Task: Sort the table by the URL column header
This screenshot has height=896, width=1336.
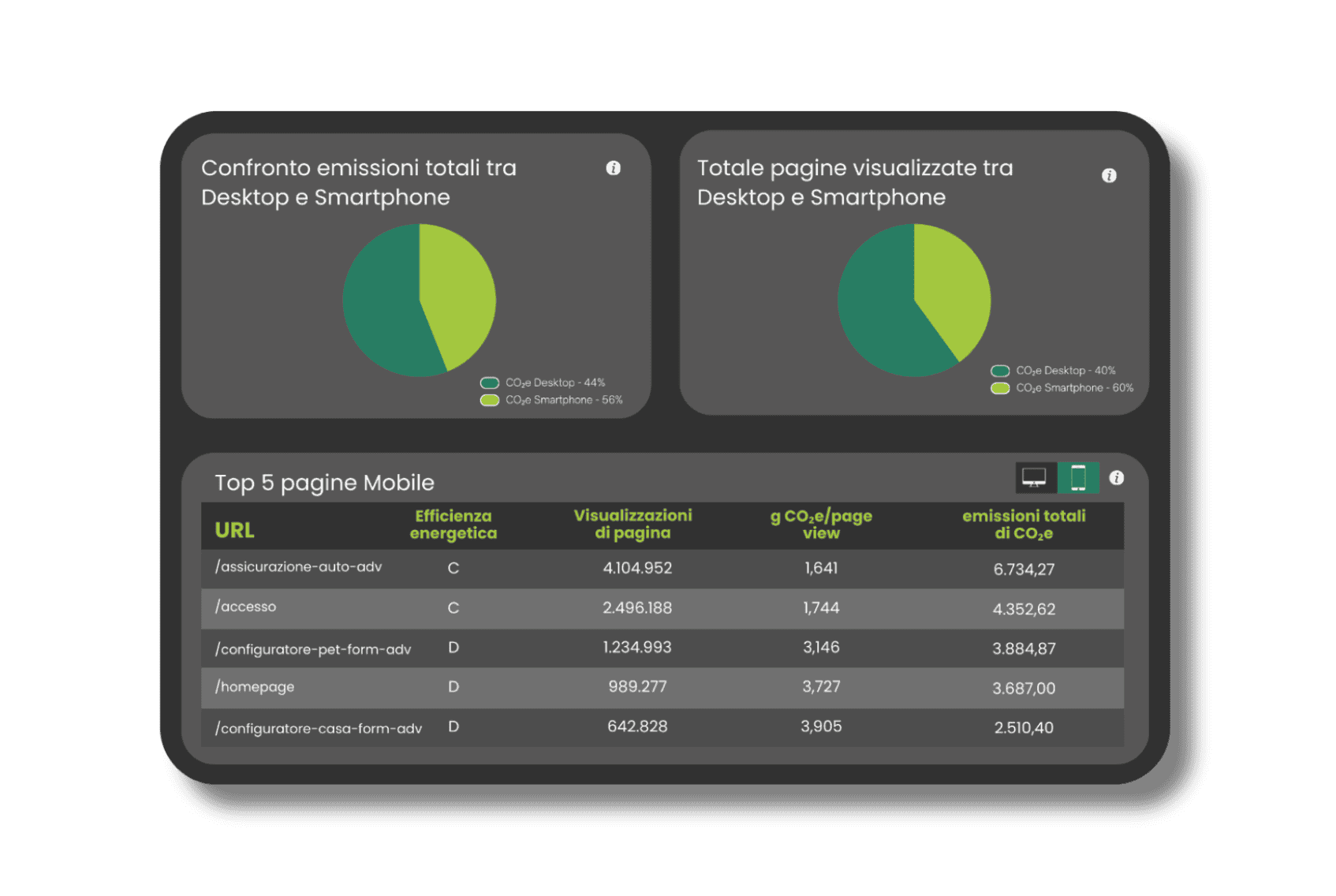Action: tap(234, 530)
